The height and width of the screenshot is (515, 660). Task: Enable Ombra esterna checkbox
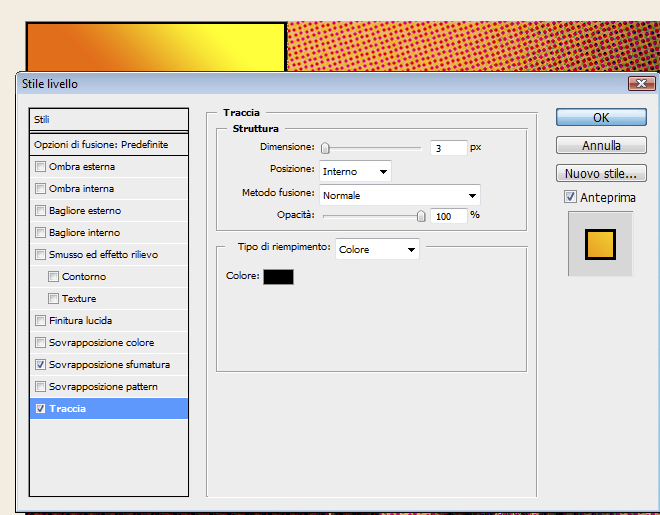coord(40,167)
